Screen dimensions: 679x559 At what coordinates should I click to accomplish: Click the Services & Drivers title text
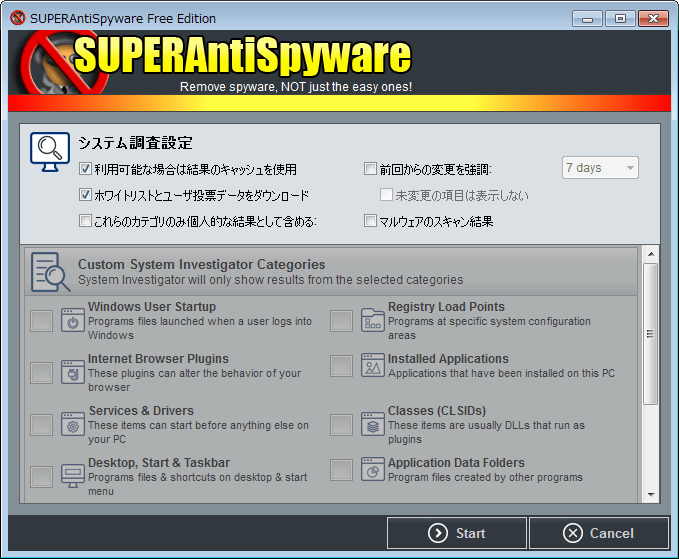(141, 410)
